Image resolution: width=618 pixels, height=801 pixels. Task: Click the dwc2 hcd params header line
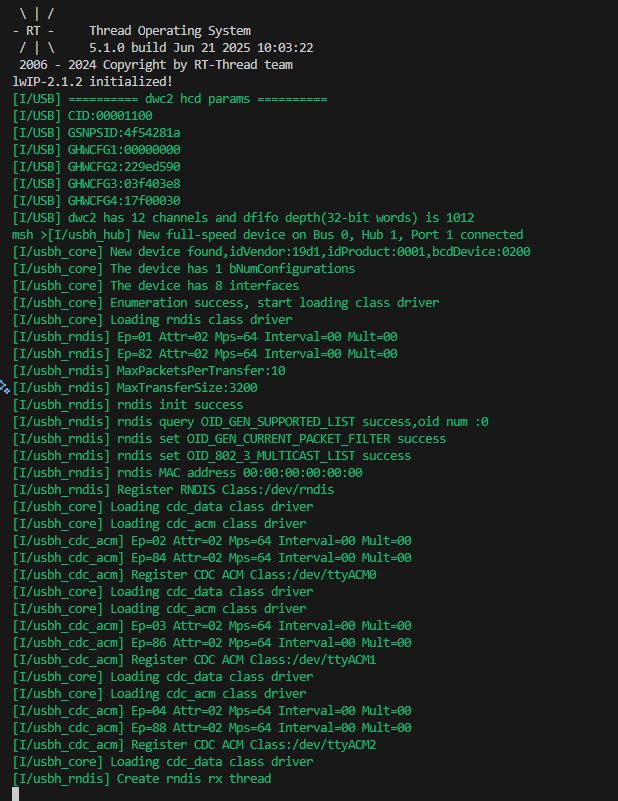pyautogui.click(x=198, y=99)
